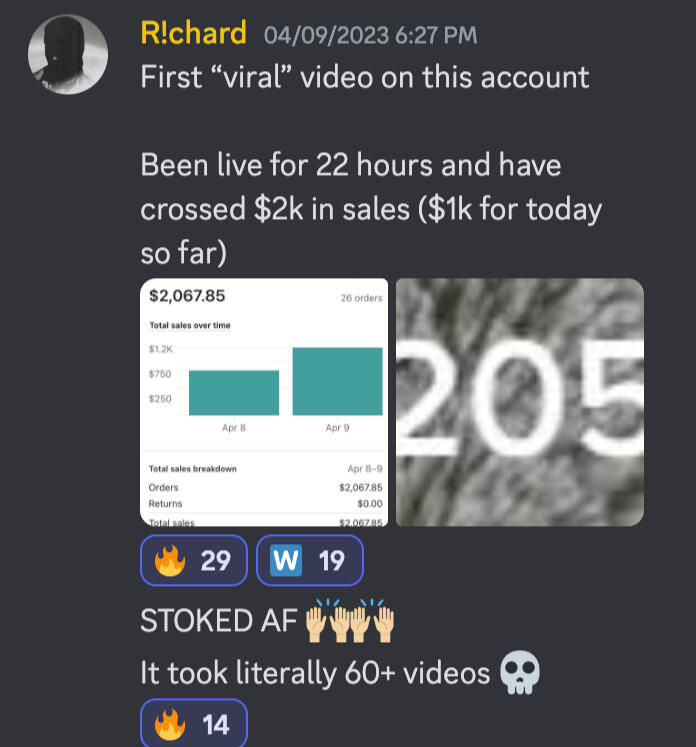
Task: Click the "STOKED AF" message text
Action: (219, 621)
